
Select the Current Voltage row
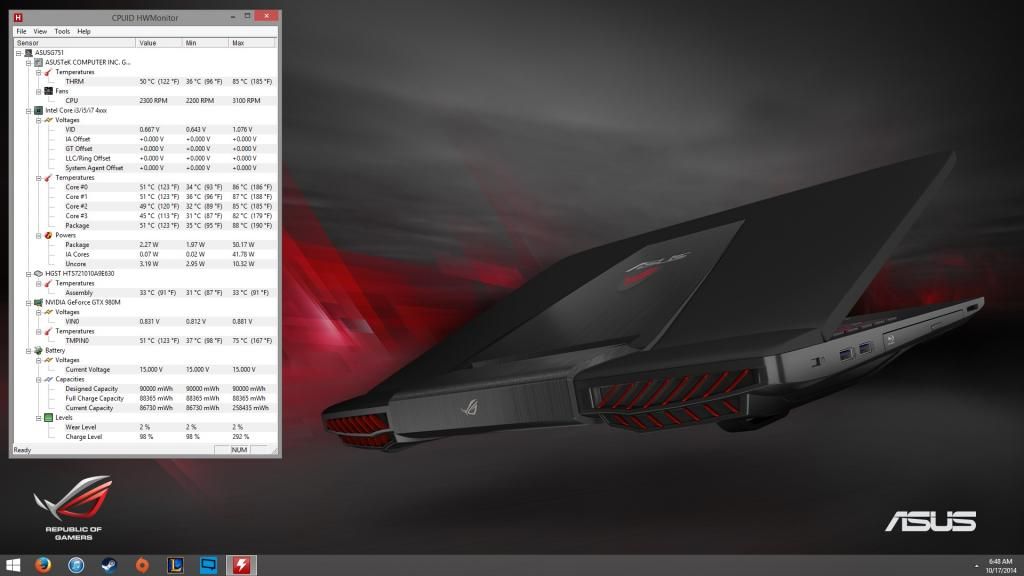pyautogui.click(x=144, y=370)
